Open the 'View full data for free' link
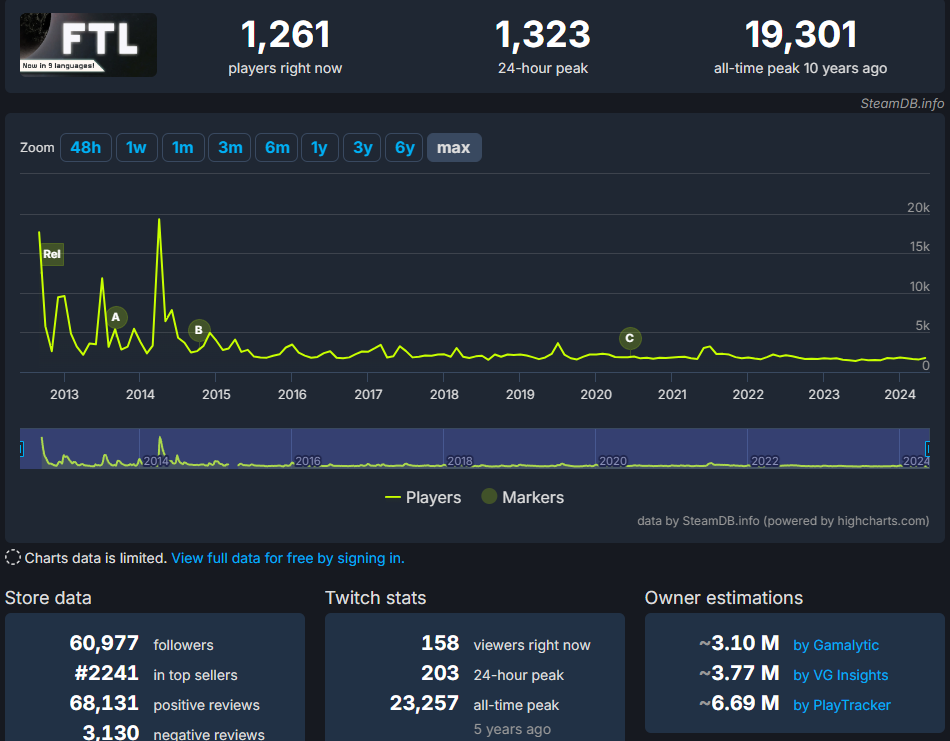This screenshot has width=950, height=741. [x=287, y=558]
